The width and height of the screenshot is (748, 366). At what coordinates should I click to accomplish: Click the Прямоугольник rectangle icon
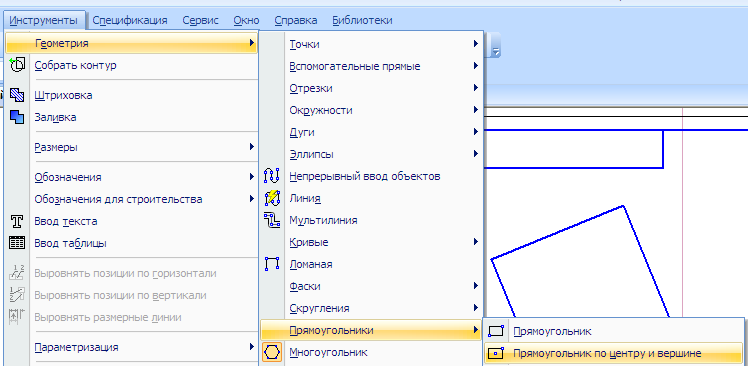coord(497,331)
